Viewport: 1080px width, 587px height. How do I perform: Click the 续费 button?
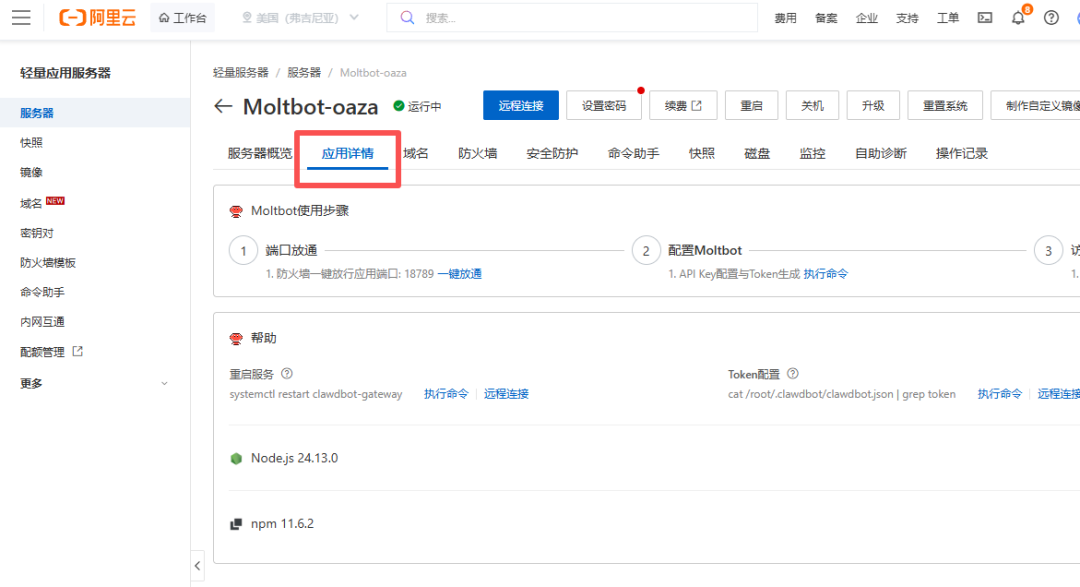pos(683,105)
